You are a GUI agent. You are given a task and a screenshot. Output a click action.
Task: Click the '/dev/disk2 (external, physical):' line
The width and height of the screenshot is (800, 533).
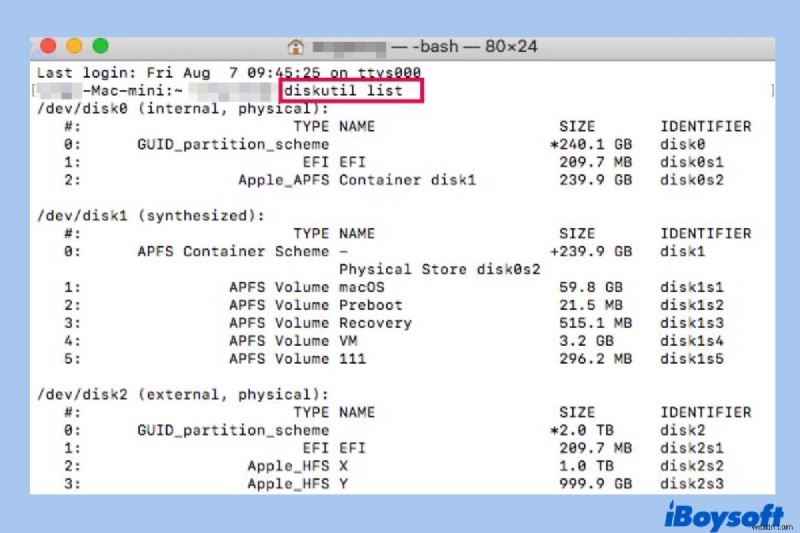coord(183,394)
